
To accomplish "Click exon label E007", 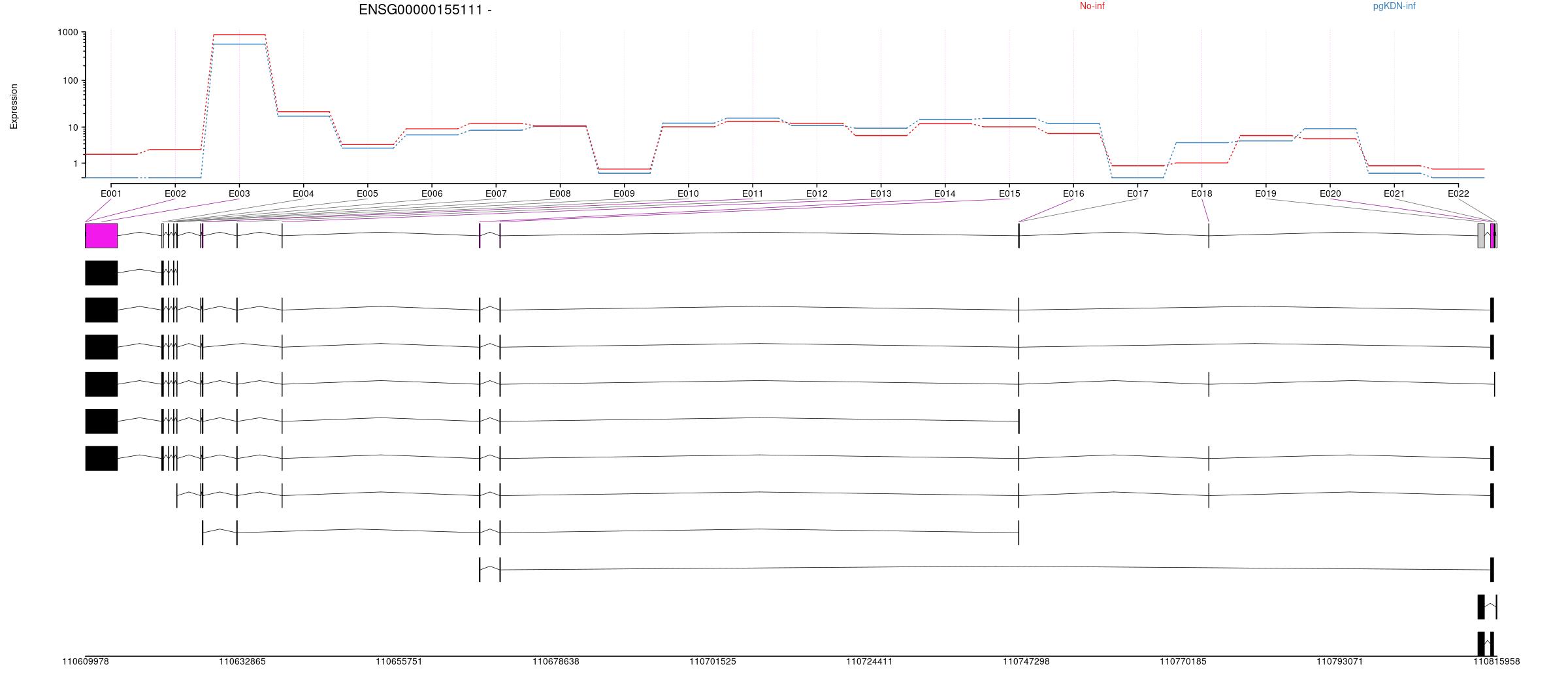I will (496, 193).
